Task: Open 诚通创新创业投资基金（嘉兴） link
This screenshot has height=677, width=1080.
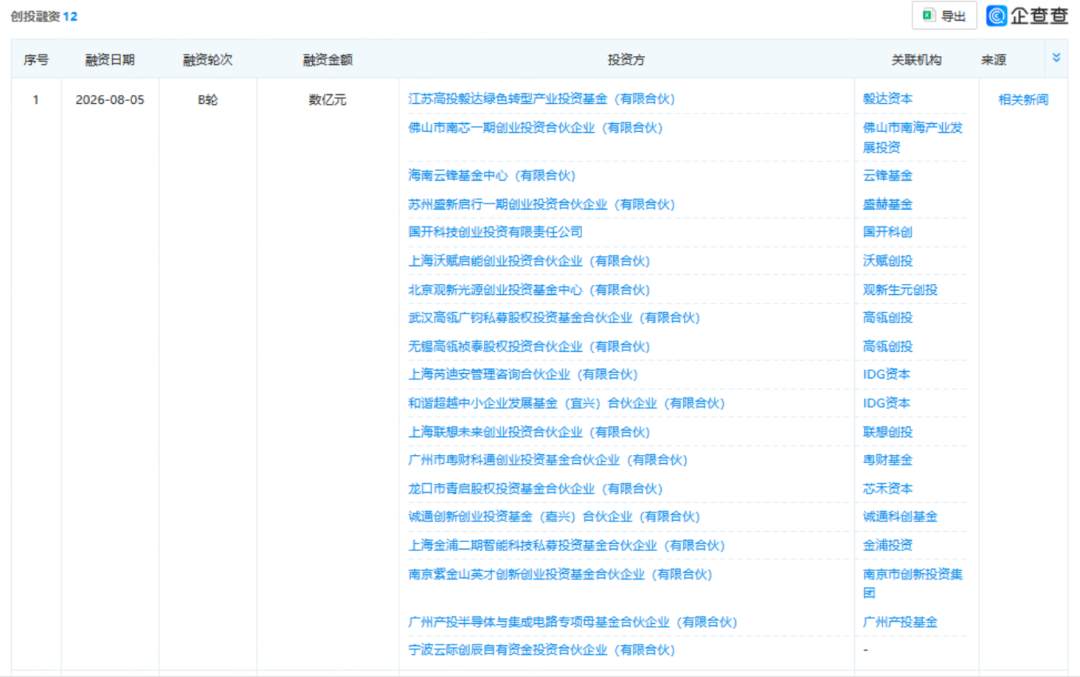Action: 554,517
